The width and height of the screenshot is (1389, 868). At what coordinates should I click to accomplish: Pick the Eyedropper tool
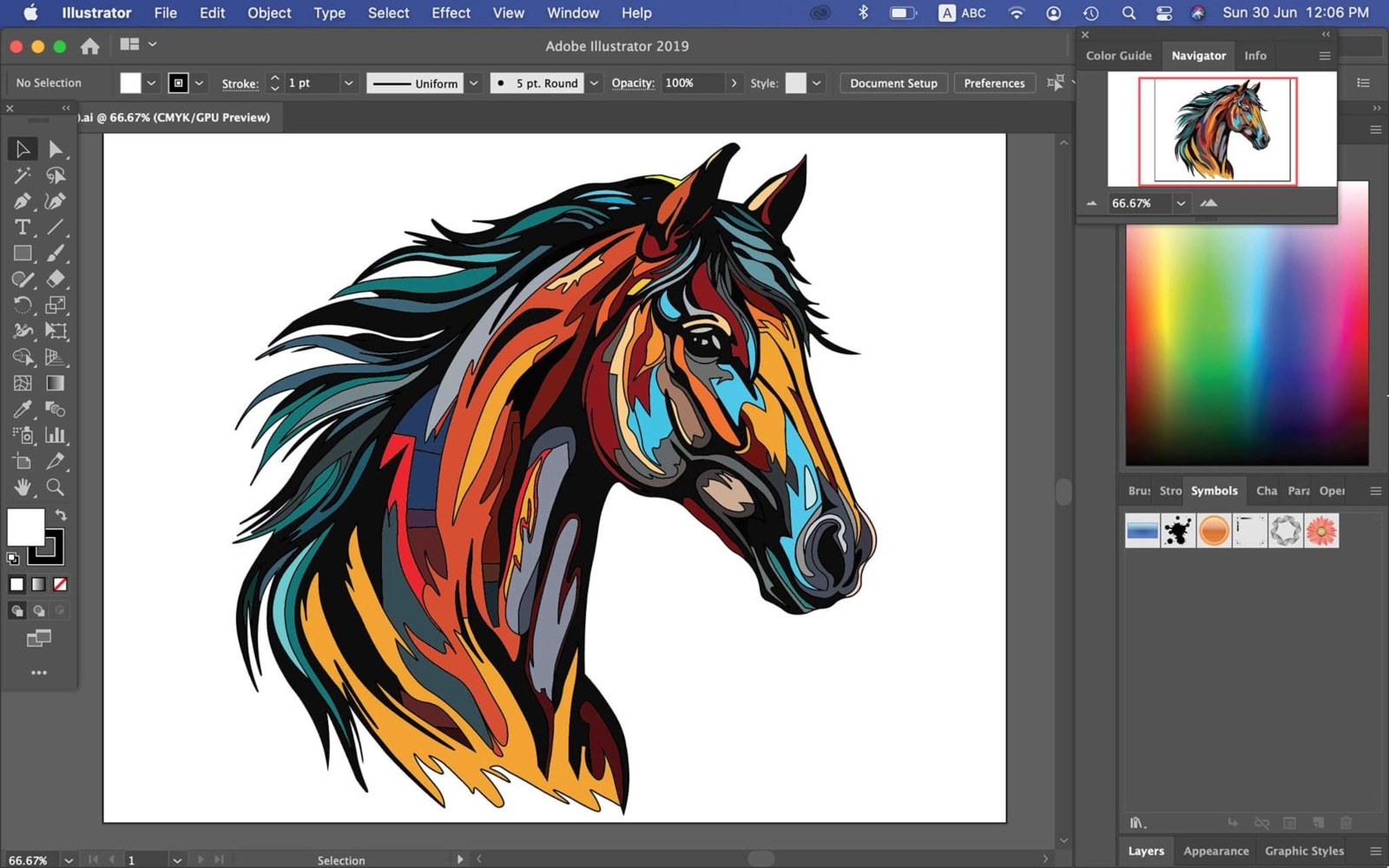(23, 410)
